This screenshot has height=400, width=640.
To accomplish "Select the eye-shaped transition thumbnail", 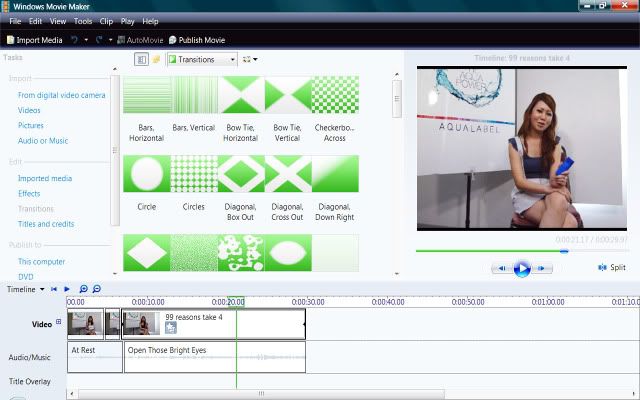I will pyautogui.click(x=288, y=253).
